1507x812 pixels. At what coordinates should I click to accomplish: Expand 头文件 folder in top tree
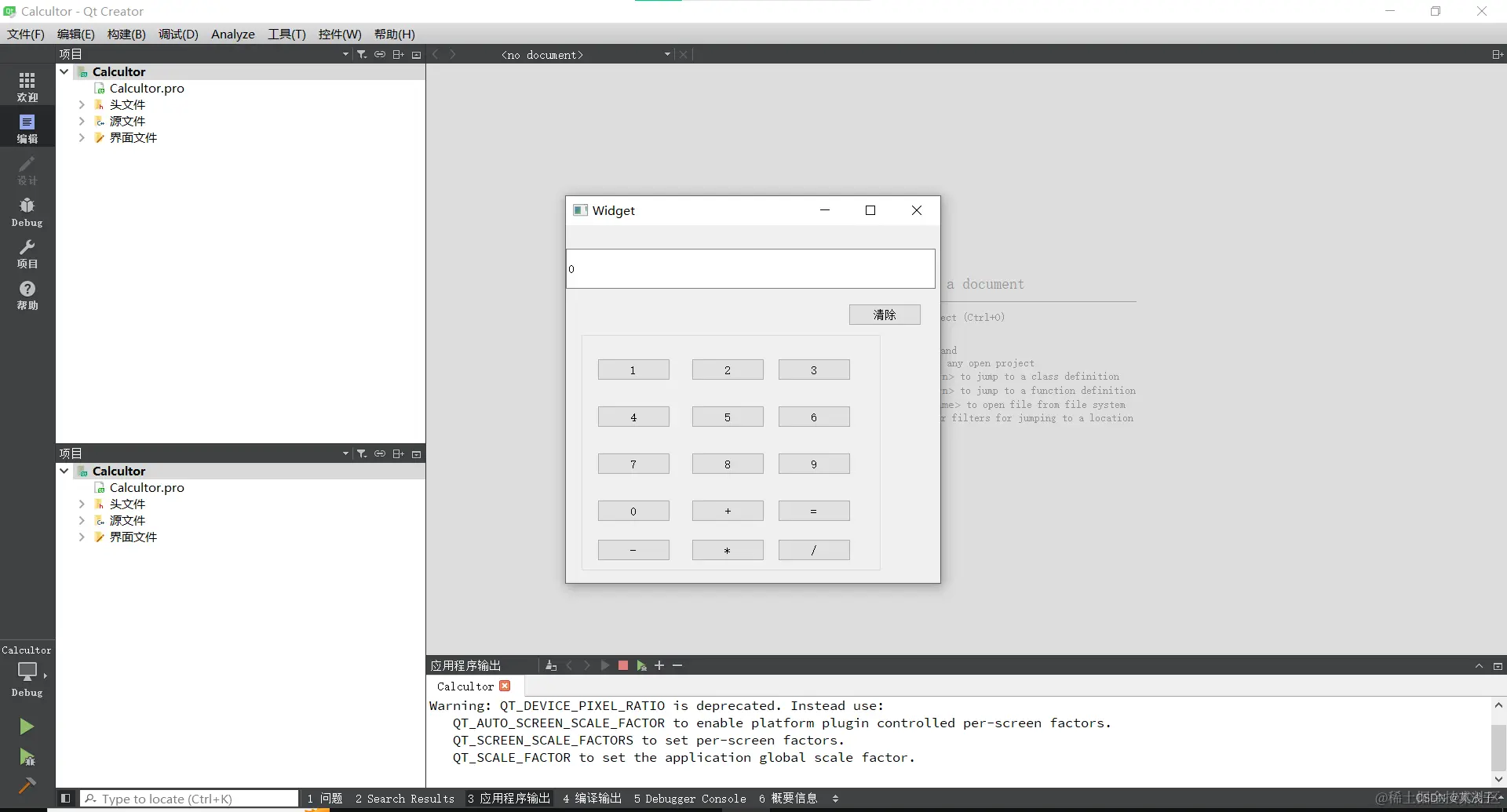(x=82, y=104)
